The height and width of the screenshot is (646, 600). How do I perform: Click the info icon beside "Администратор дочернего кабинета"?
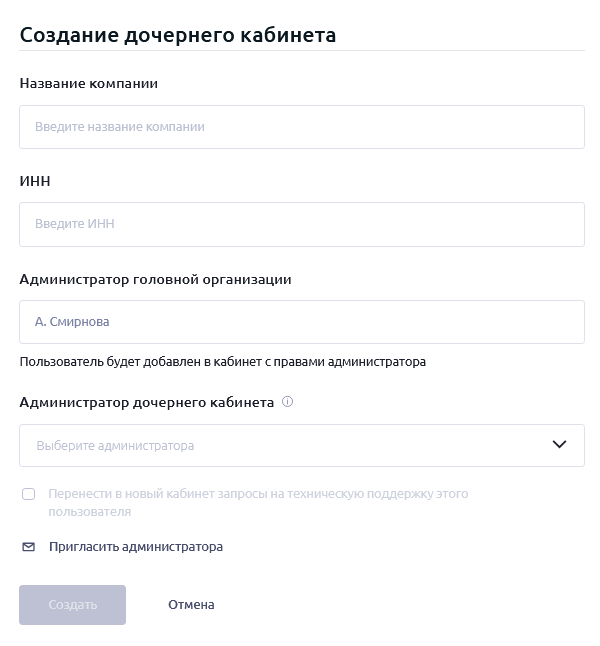point(287,403)
